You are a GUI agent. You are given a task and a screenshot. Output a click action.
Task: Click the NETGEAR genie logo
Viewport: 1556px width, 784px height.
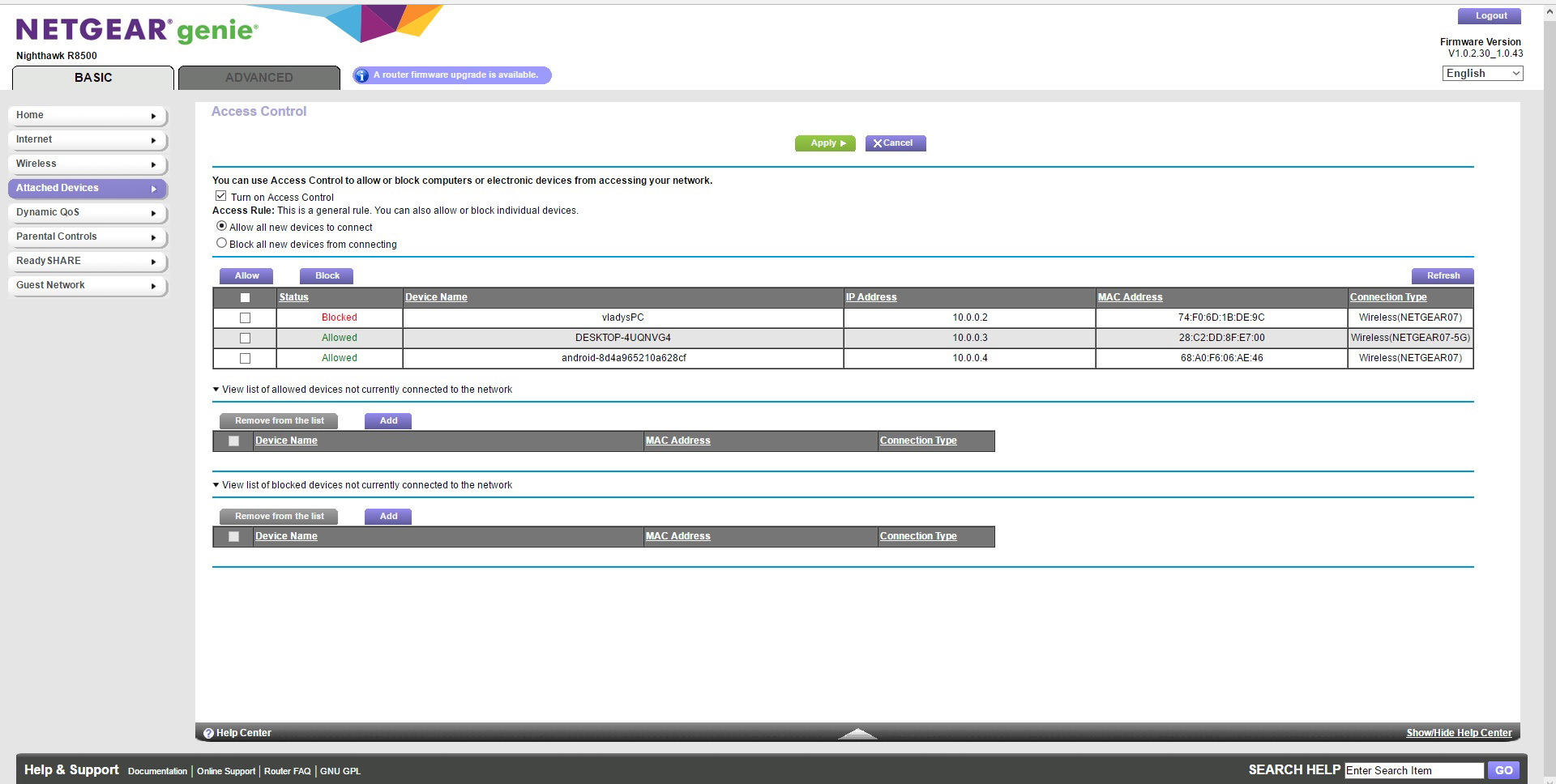point(137,31)
